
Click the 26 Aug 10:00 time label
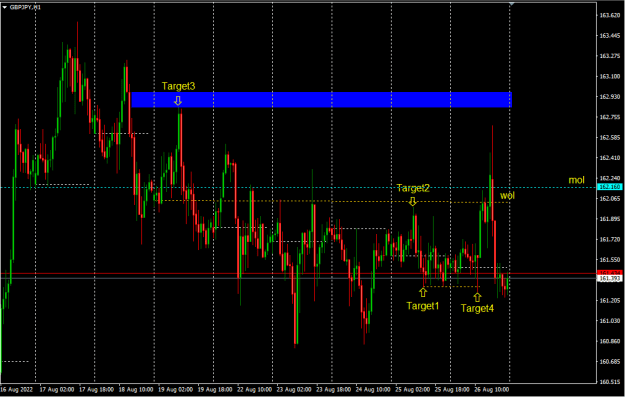tap(491, 389)
